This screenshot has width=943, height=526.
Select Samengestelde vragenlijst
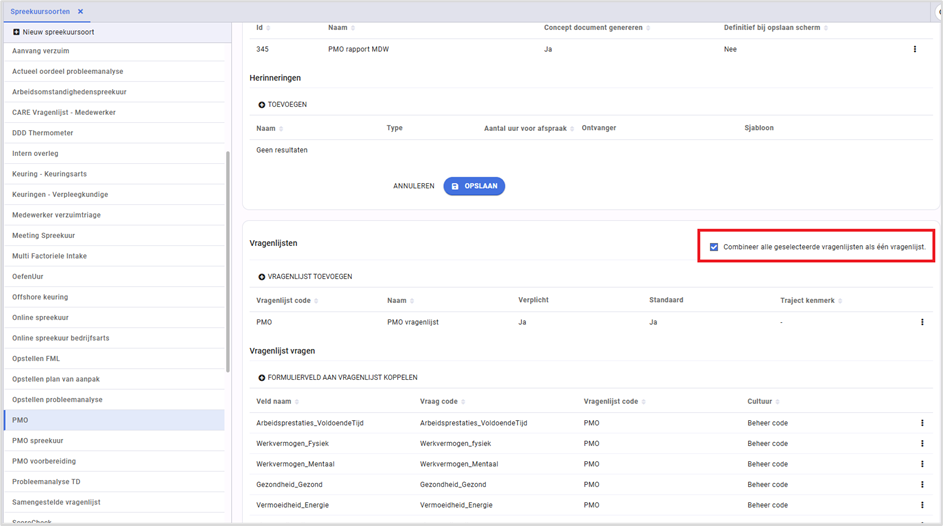point(114,503)
